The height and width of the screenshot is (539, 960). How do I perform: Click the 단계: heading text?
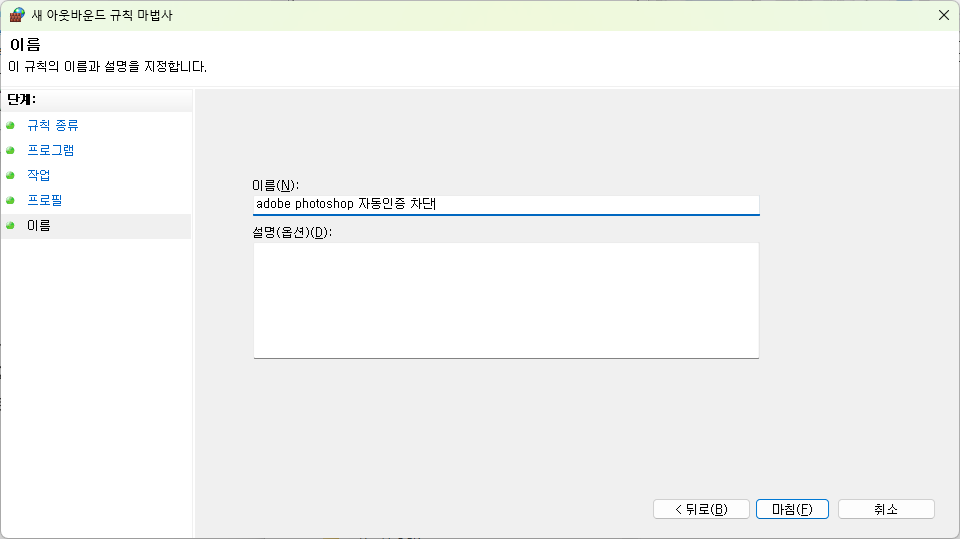21,99
